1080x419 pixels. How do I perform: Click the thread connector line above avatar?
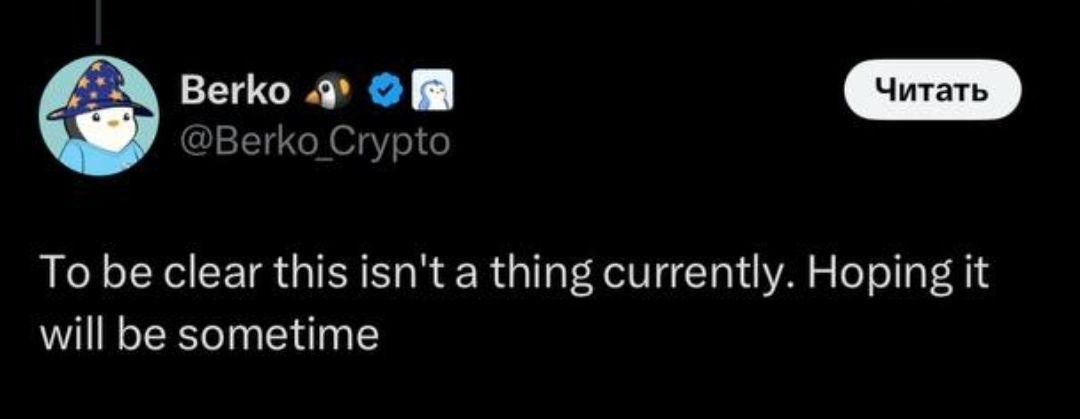[101, 21]
